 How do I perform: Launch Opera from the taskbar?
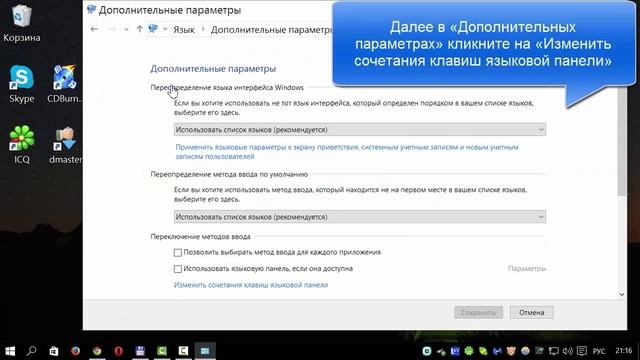pyautogui.click(x=119, y=351)
